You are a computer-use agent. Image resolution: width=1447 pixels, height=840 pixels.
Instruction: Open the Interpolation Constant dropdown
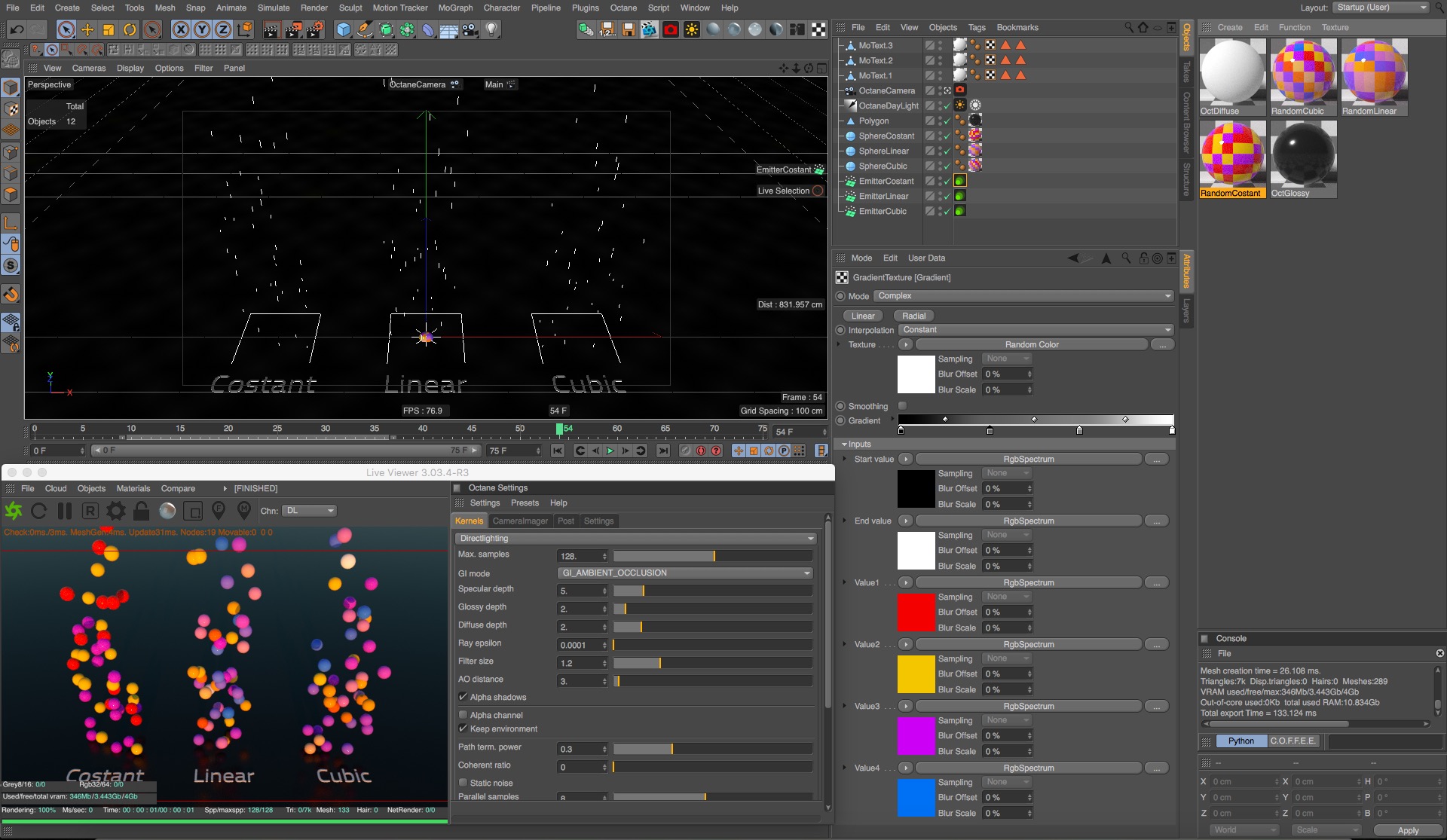pyautogui.click(x=1036, y=330)
